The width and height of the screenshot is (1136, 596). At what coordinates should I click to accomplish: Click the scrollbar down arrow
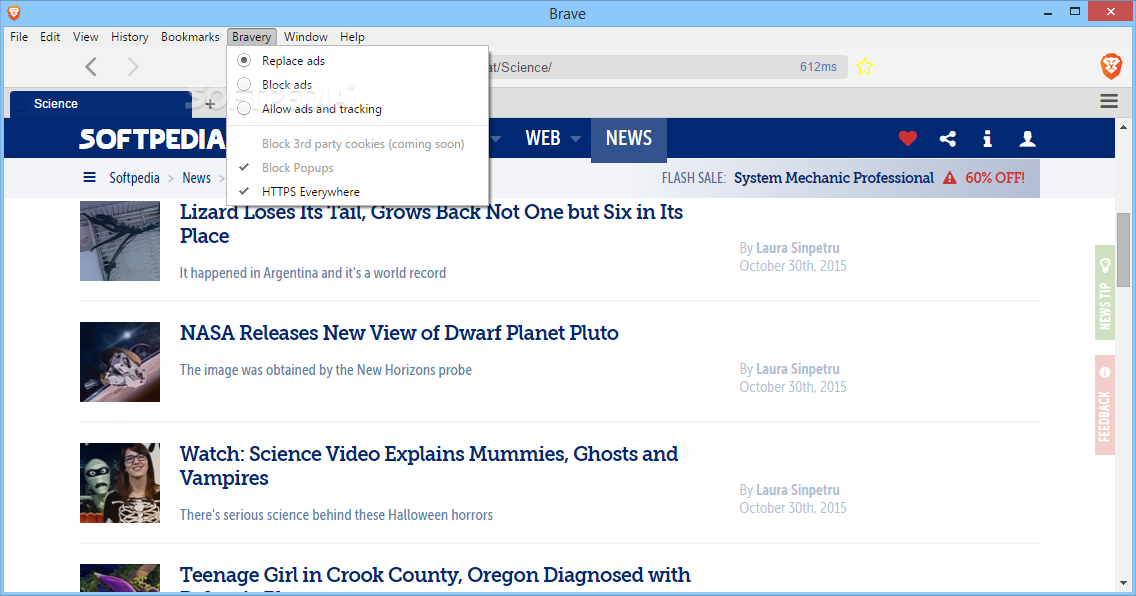click(1124, 582)
